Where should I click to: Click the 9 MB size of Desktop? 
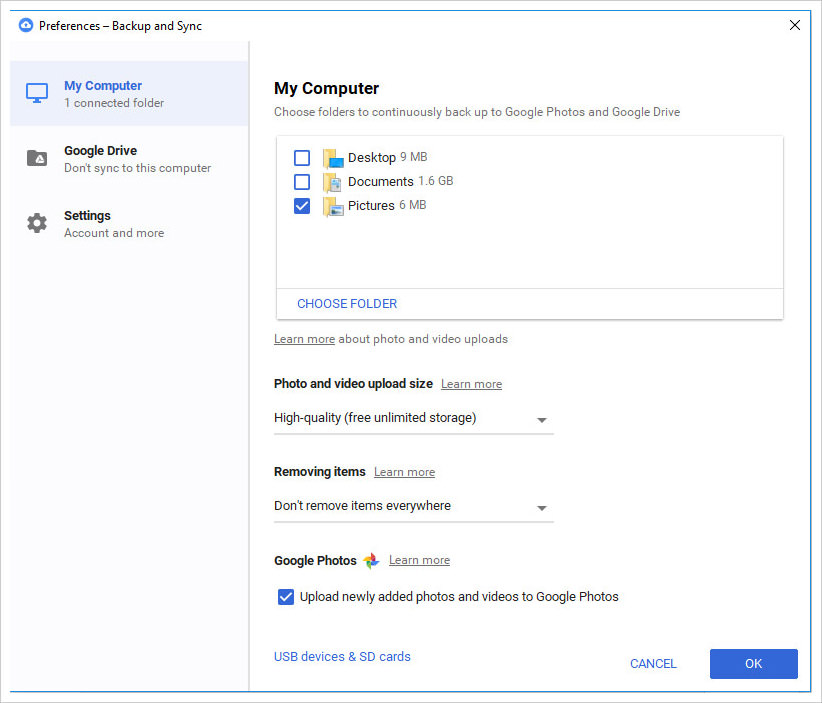click(x=414, y=157)
